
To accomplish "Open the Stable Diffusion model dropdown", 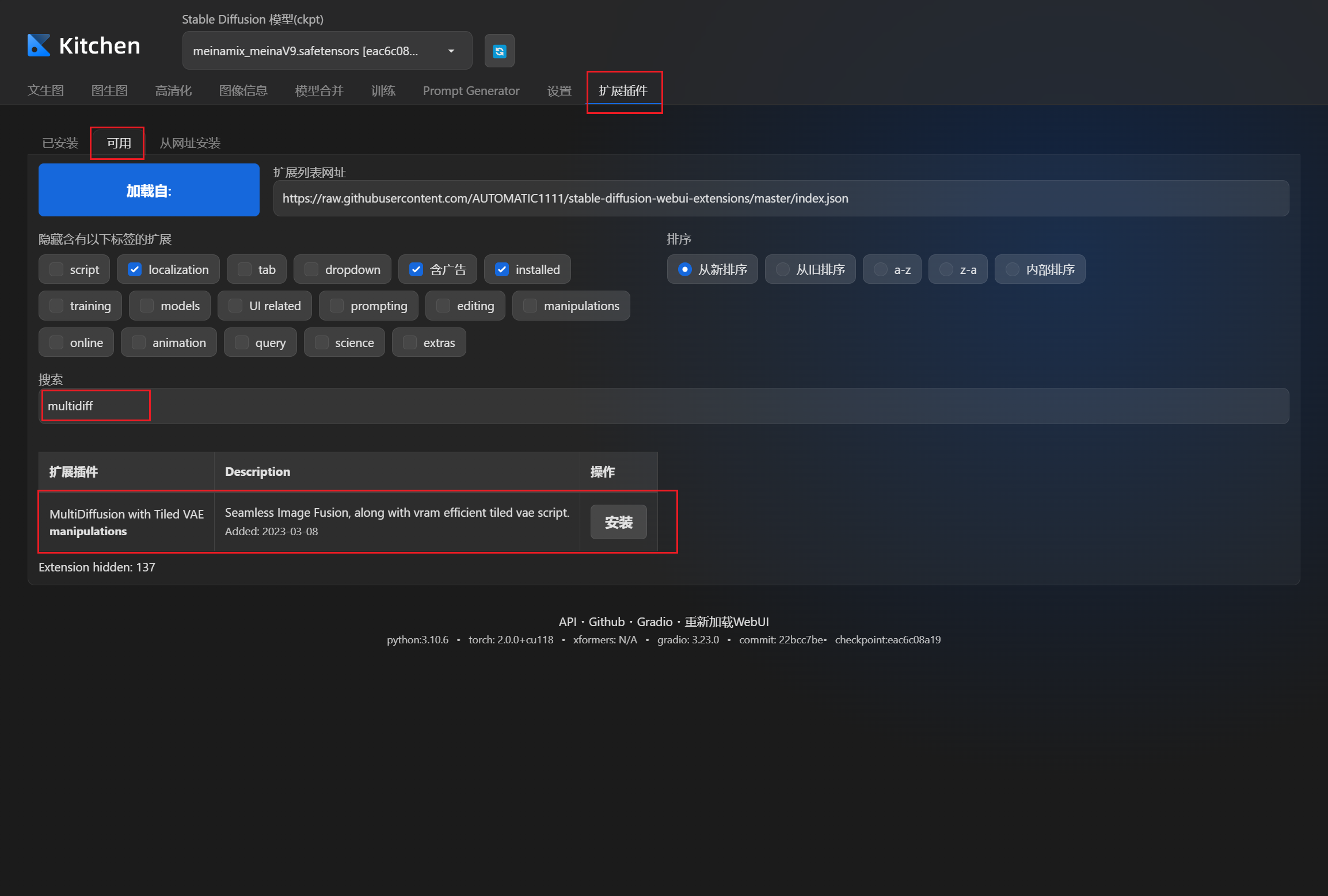I will click(326, 51).
